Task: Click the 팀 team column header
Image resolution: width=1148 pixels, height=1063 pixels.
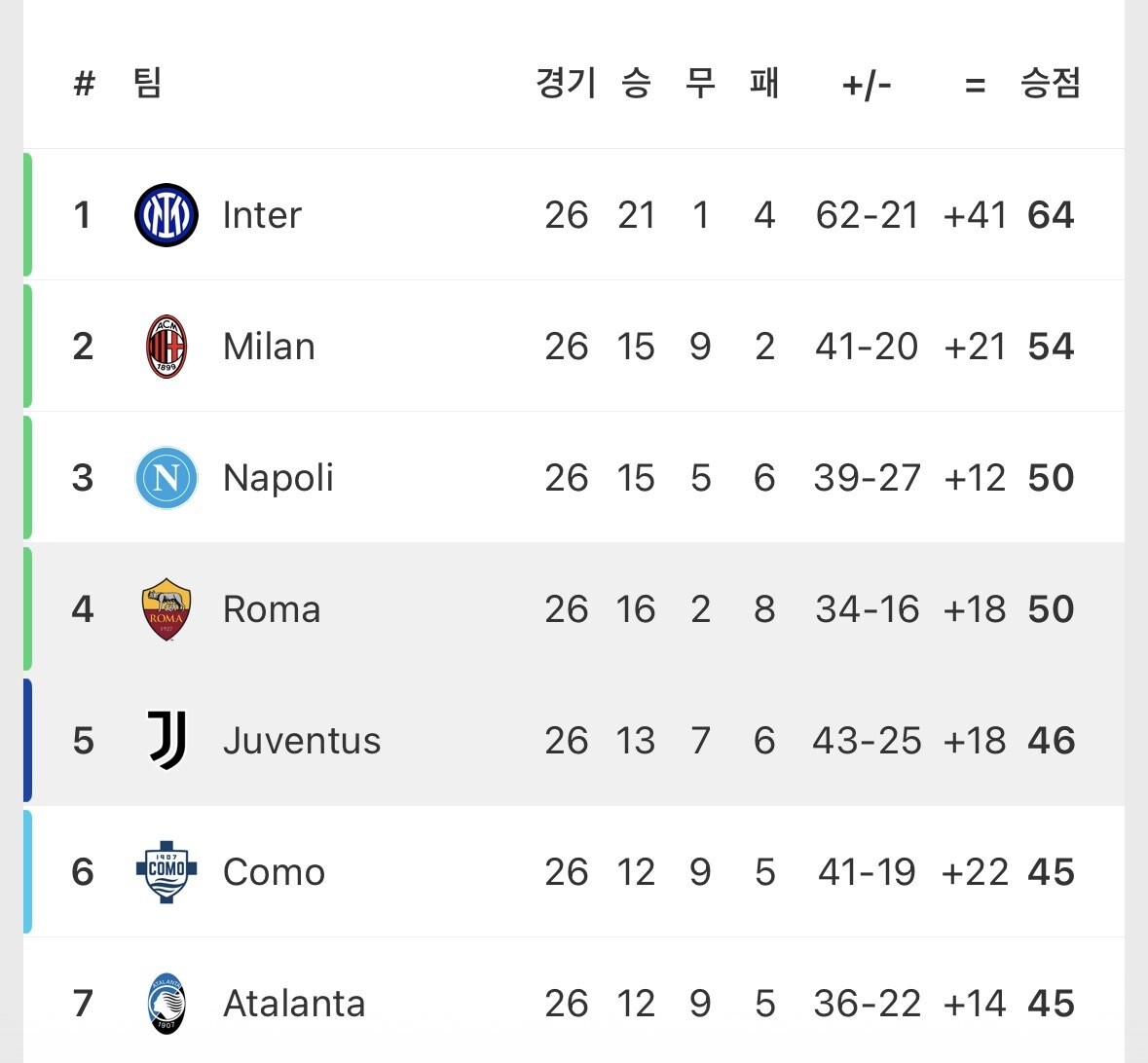Action: tap(148, 84)
